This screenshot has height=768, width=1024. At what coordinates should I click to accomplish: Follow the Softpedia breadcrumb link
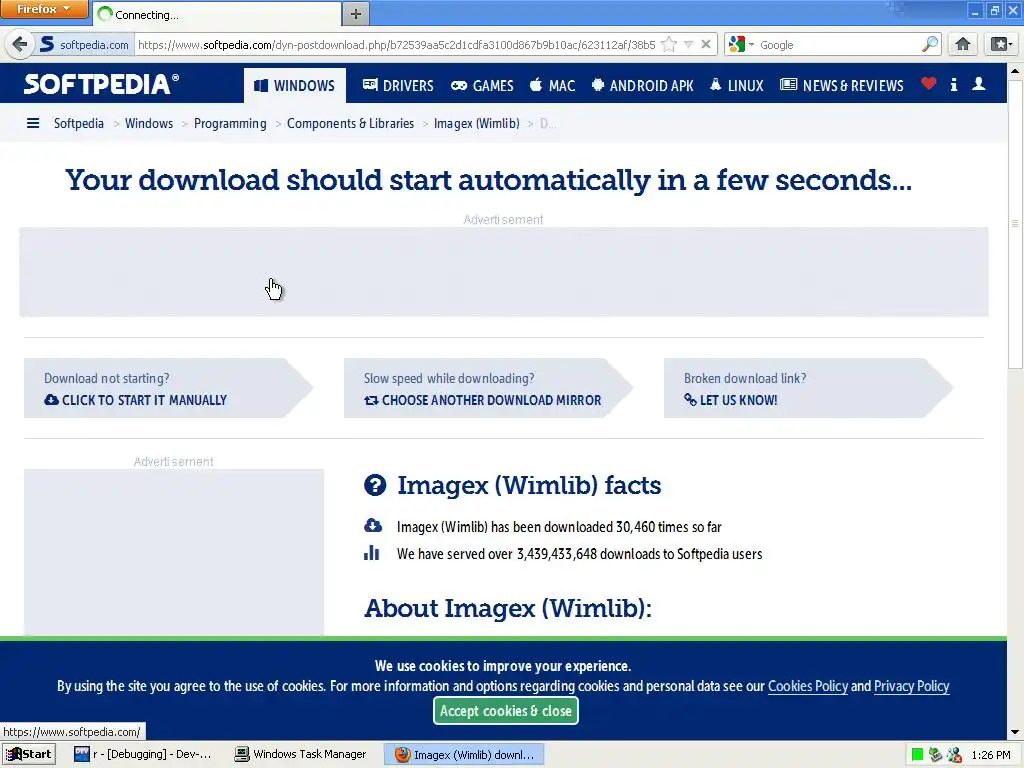point(78,123)
